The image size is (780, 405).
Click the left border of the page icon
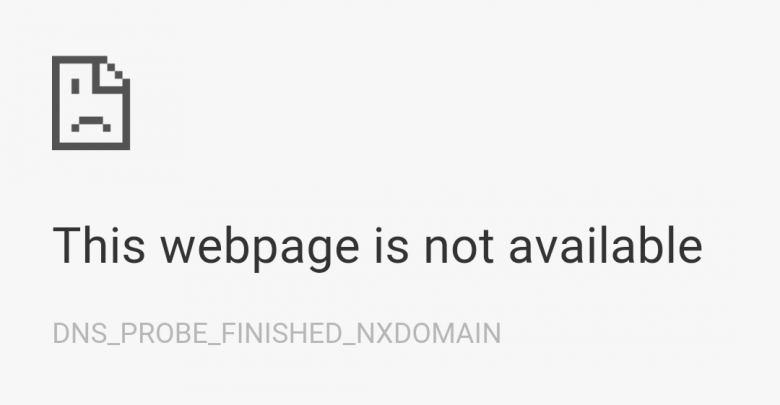pos(55,102)
